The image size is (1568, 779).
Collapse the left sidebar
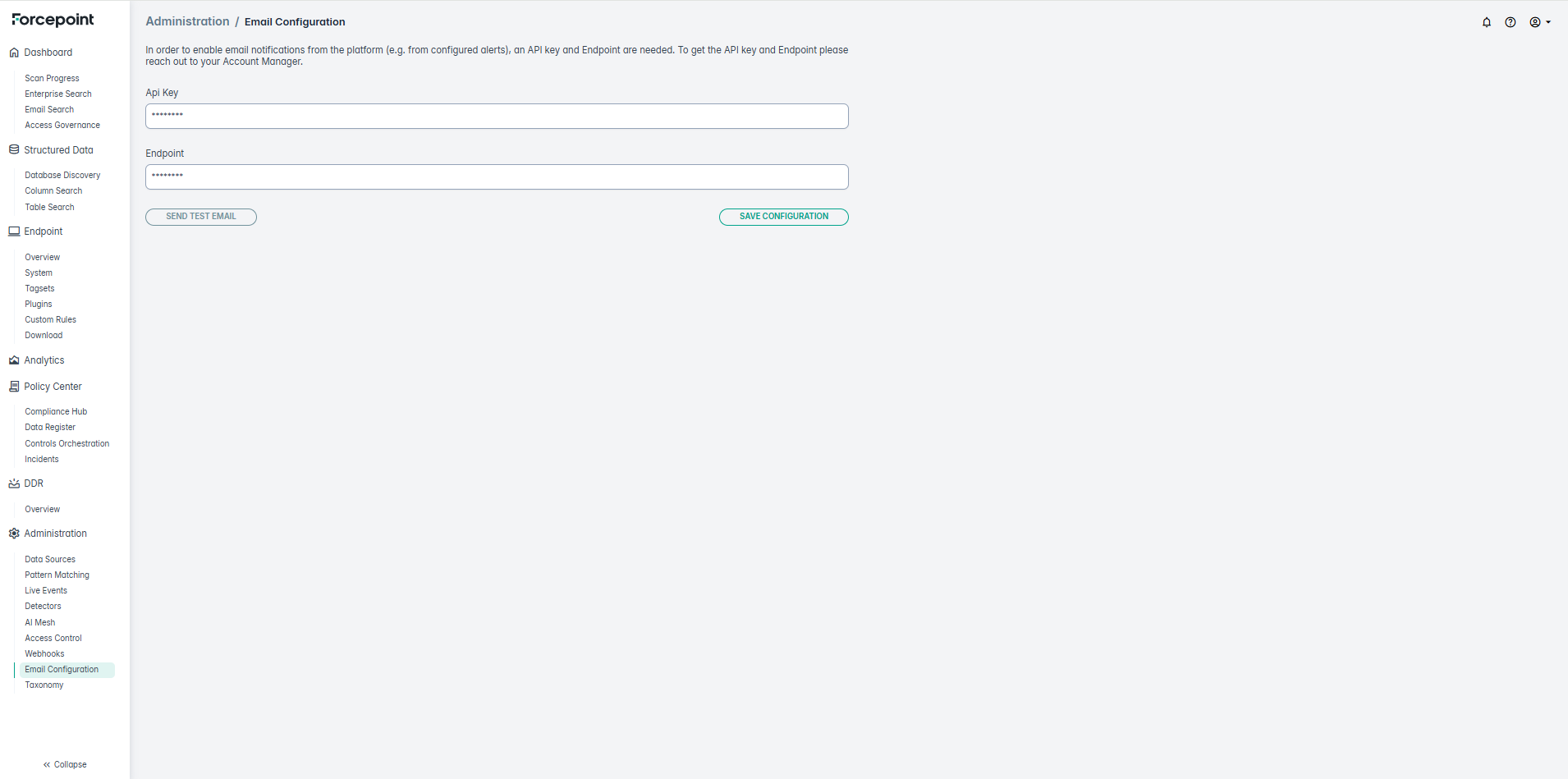tap(65, 764)
